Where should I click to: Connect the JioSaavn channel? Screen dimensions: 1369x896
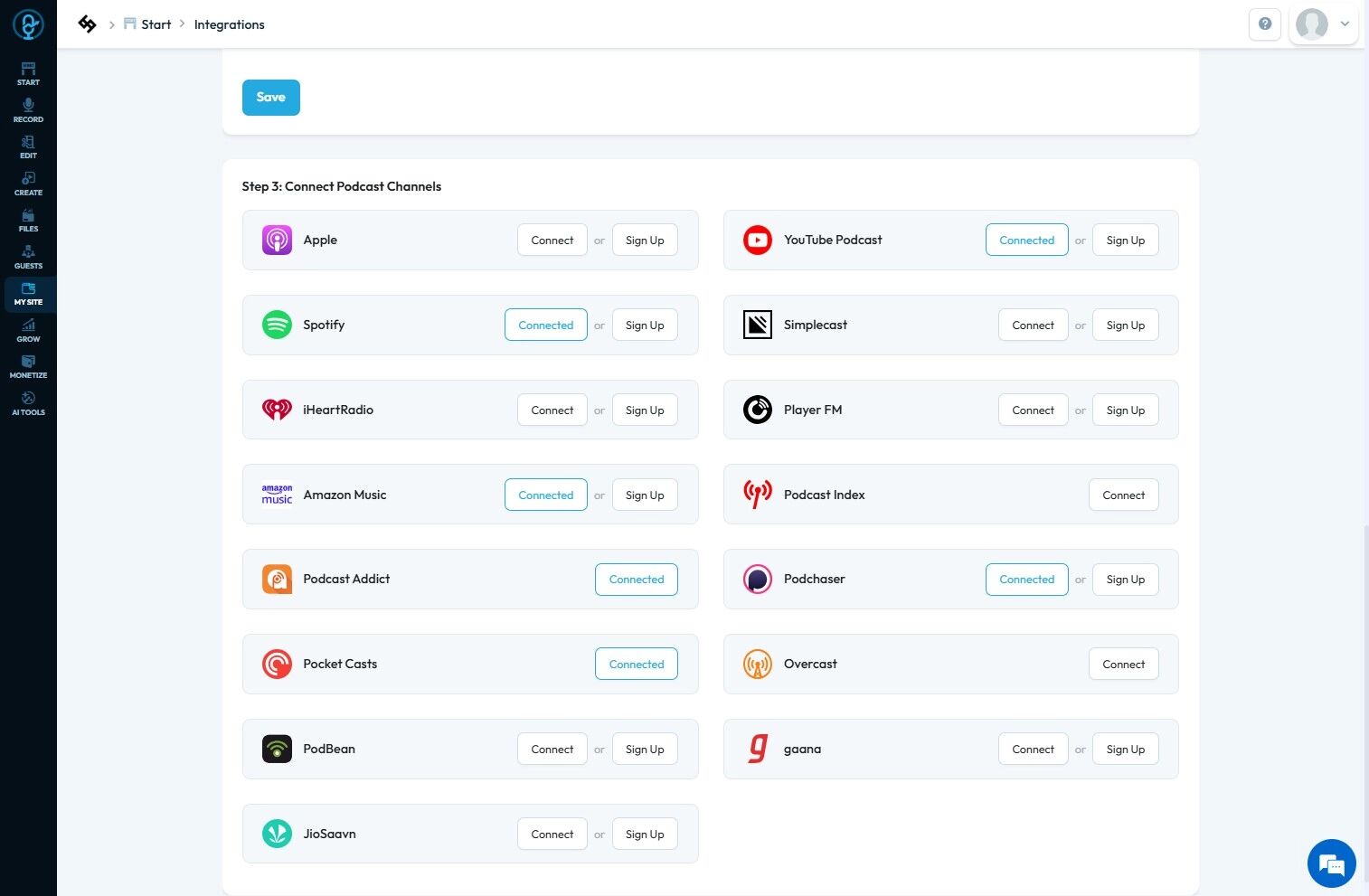[552, 834]
